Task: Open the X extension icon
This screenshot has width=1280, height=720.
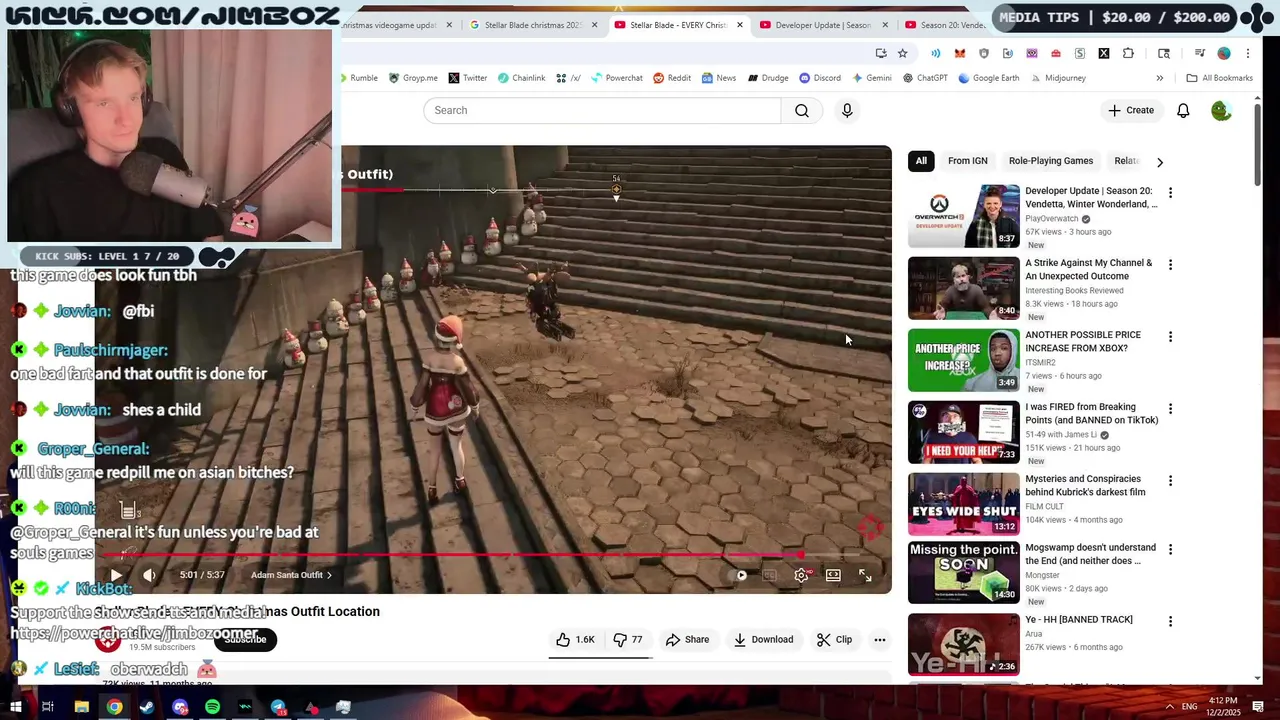Action: coord(1104,53)
